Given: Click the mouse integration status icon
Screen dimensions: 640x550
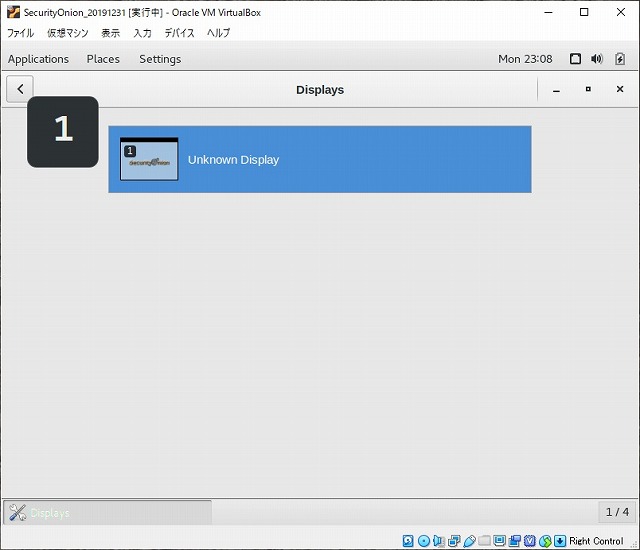Looking at the screenshot, I should (x=545, y=541).
